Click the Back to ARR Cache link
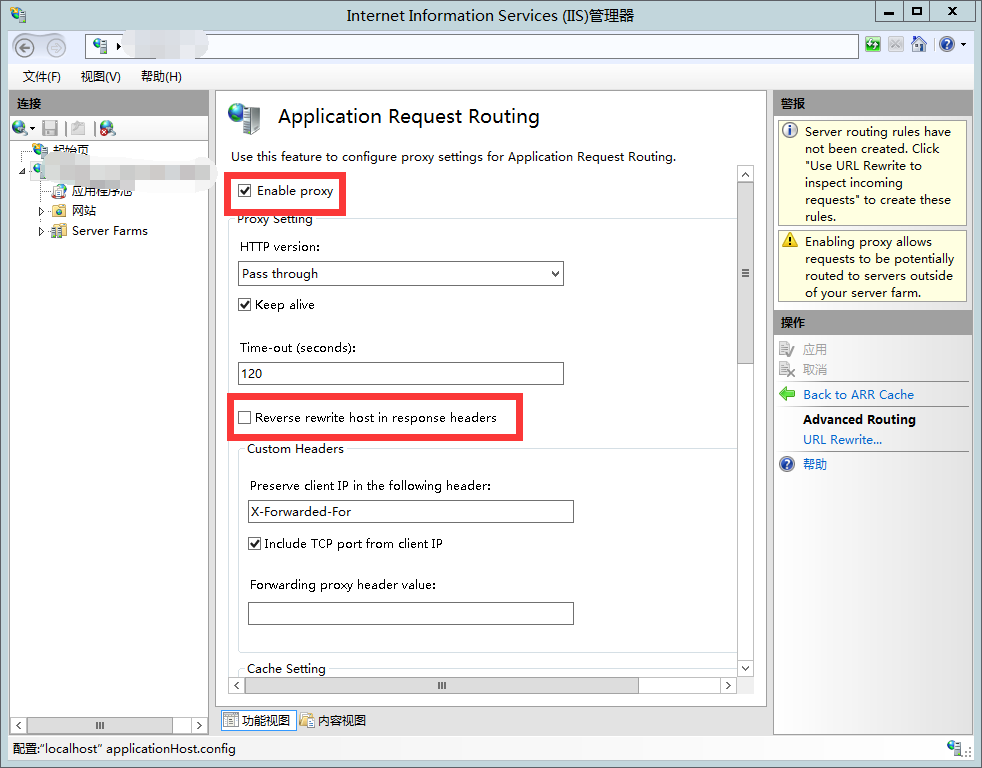Image resolution: width=982 pixels, height=768 pixels. click(x=858, y=395)
